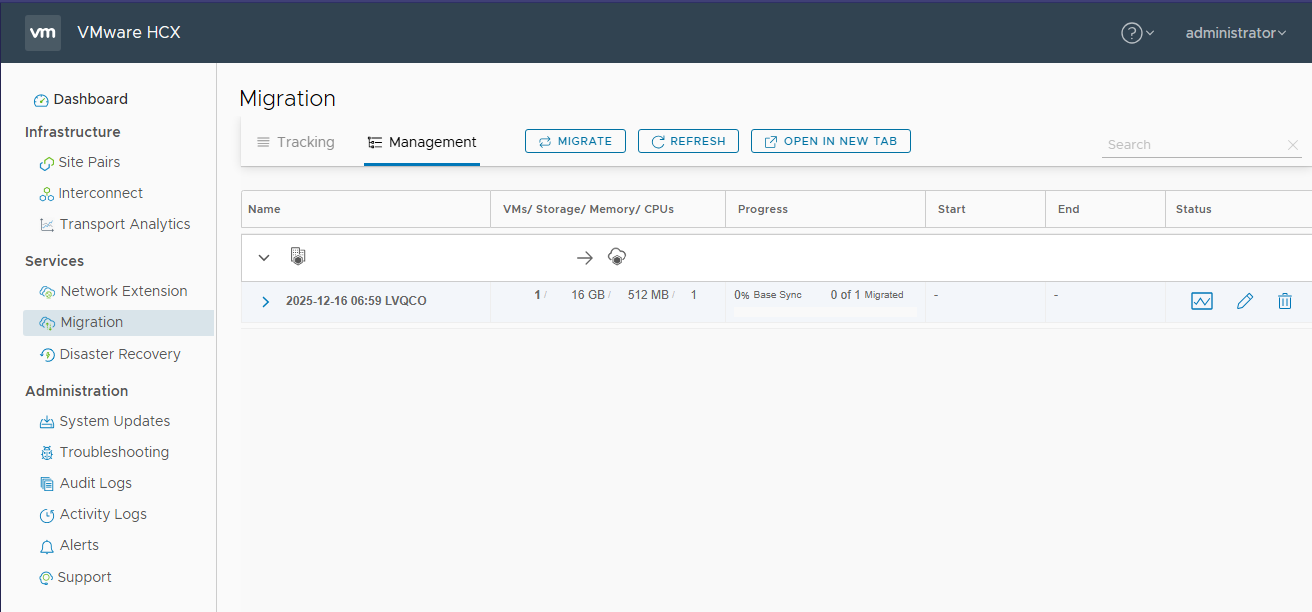The image size is (1312, 612).
Task: Click the Support headset icon
Action: pos(45,578)
